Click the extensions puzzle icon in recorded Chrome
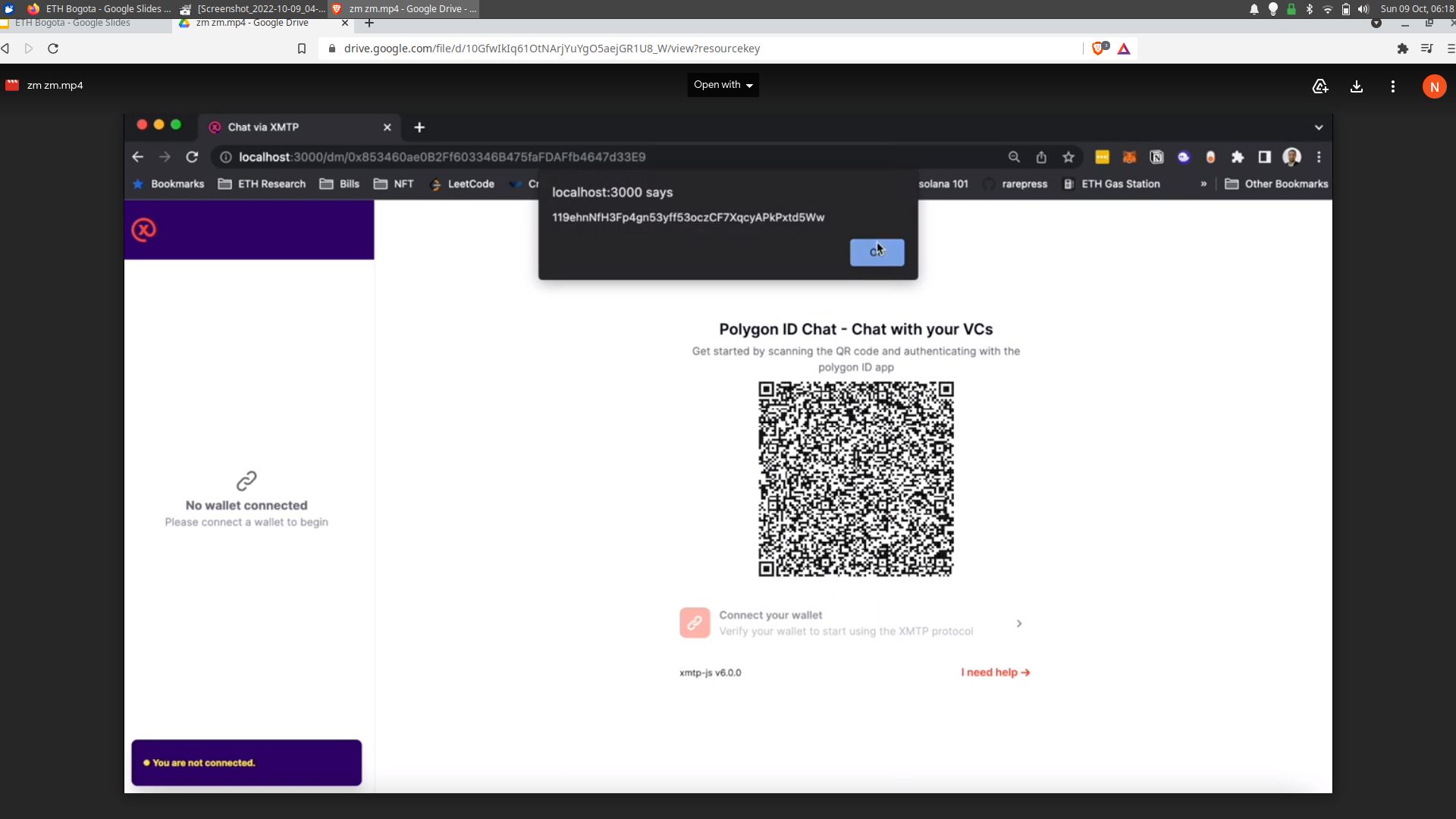 pyautogui.click(x=1238, y=157)
